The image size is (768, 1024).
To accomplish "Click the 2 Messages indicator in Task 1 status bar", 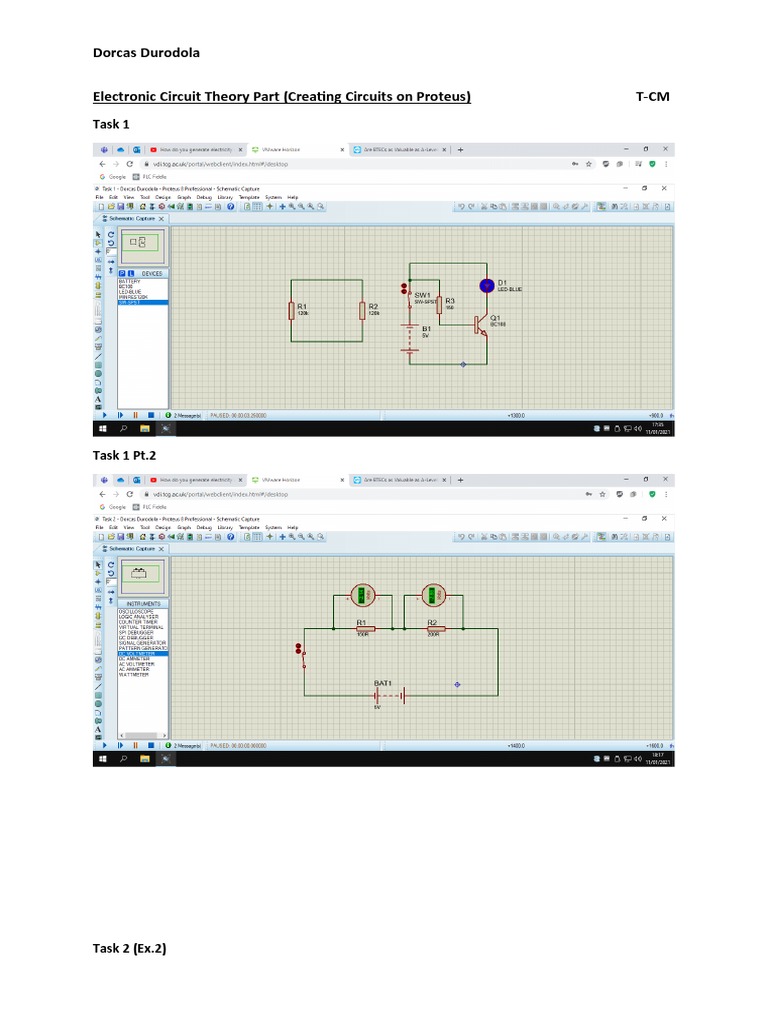I will click(x=184, y=415).
